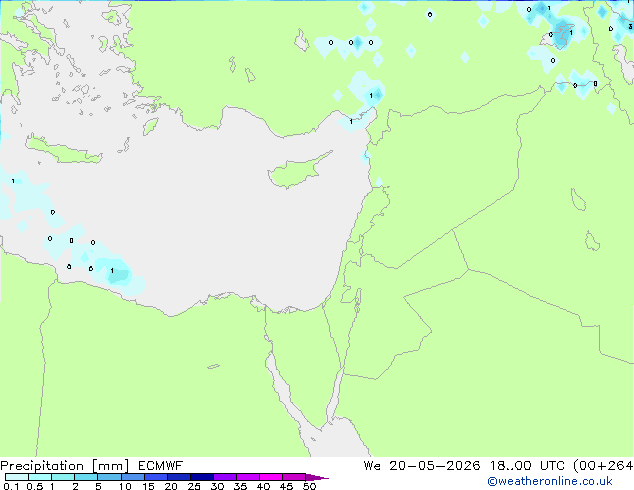Click the legend value 0.1
The image size is (634, 490).
pos(11,486)
